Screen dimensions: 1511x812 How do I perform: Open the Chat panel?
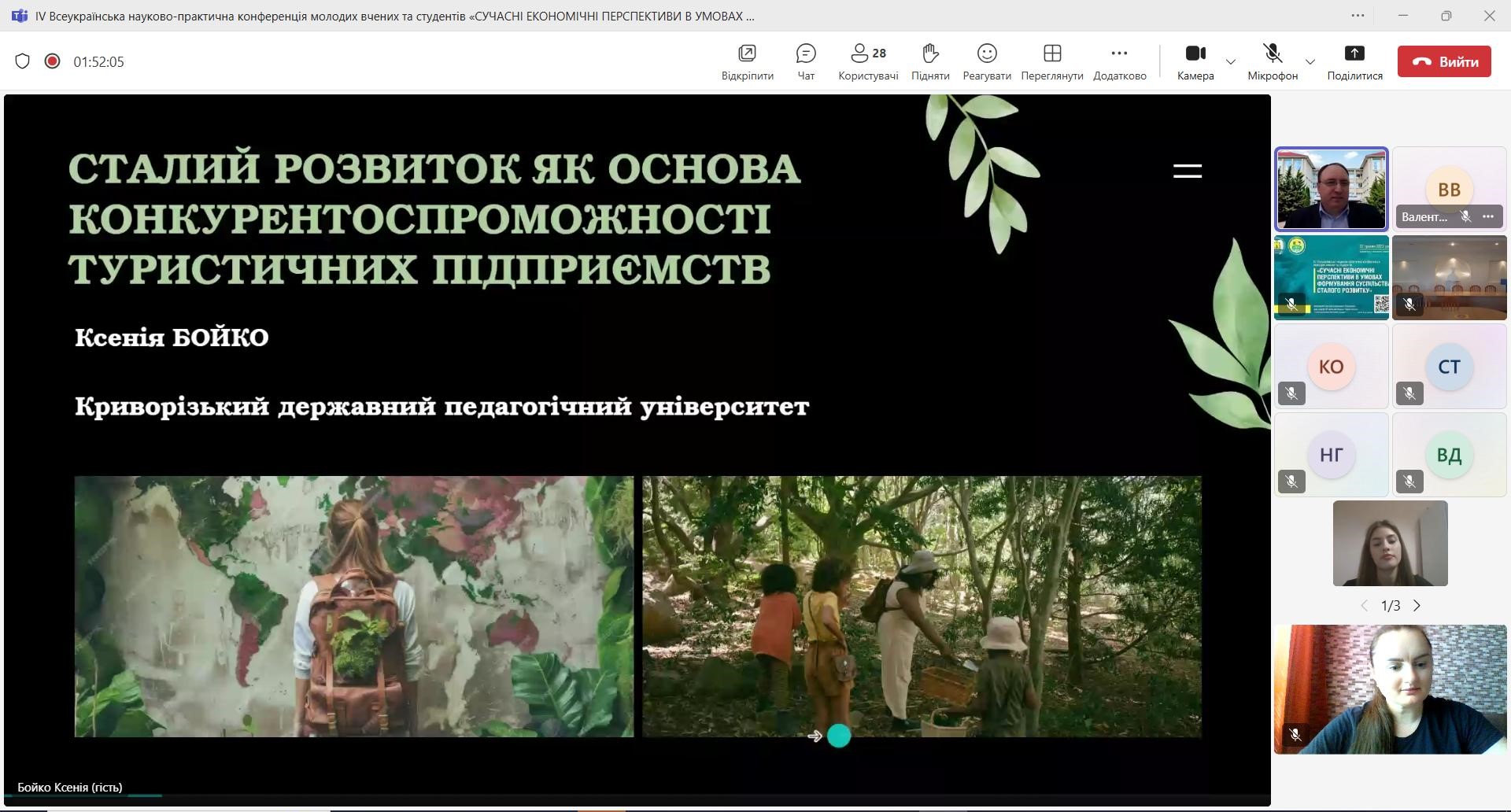point(805,61)
